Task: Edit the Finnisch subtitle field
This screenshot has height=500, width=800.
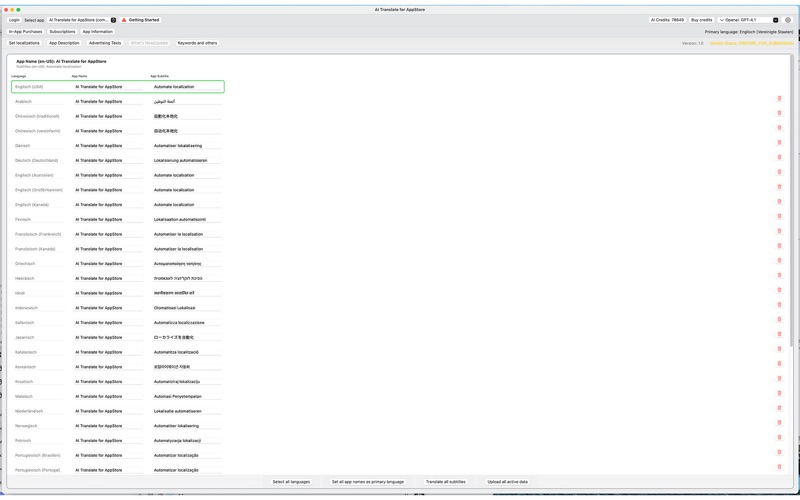Action: (x=187, y=219)
